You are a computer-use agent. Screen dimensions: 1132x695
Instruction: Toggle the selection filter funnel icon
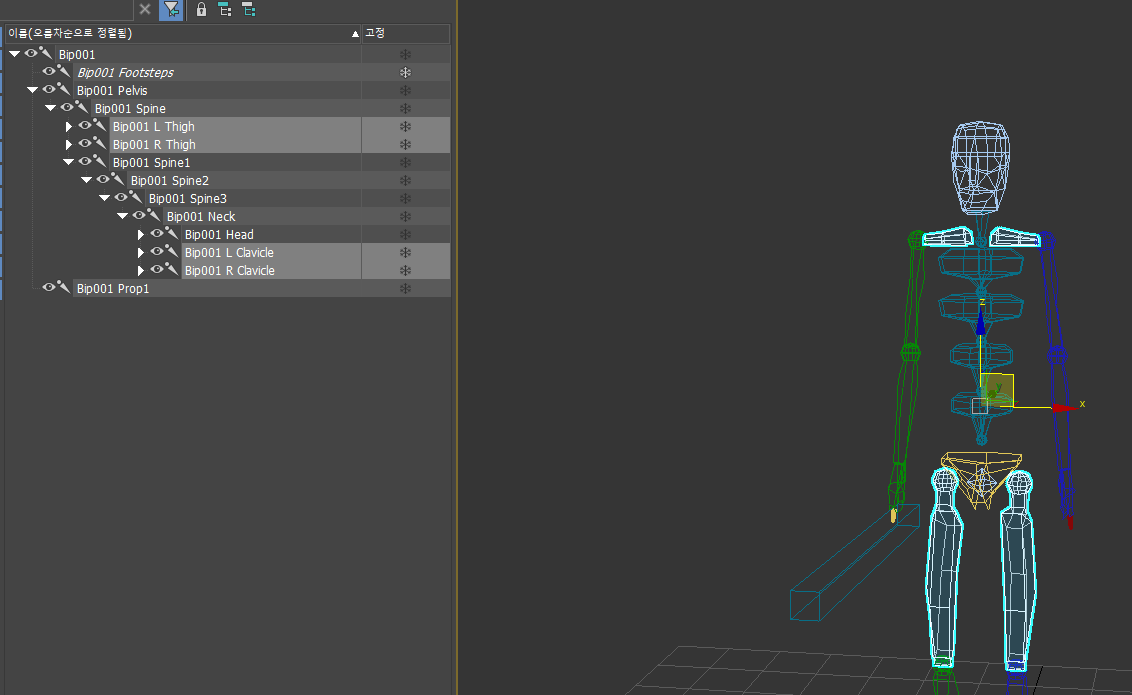point(171,10)
